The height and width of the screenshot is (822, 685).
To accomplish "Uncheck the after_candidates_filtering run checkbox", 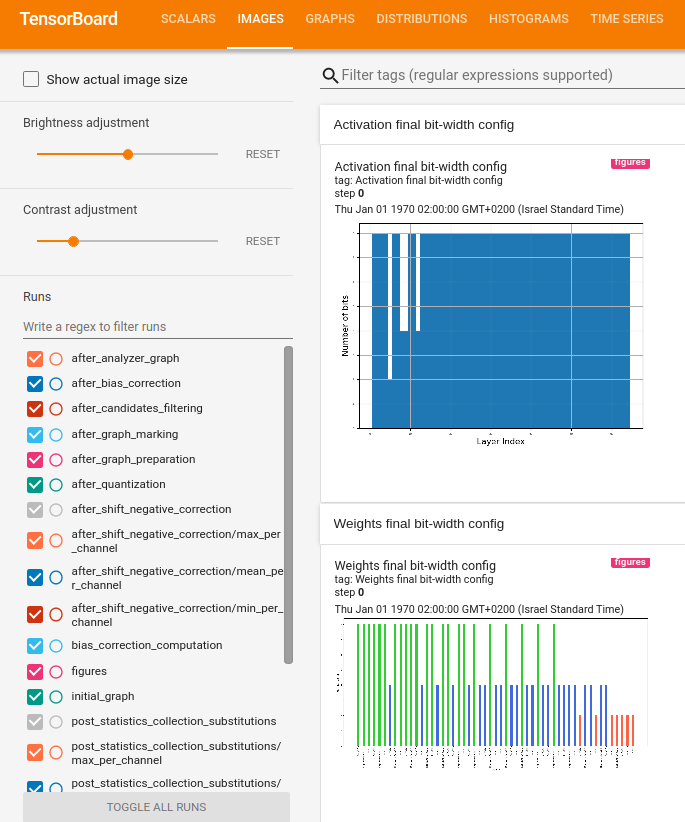I will (35, 408).
